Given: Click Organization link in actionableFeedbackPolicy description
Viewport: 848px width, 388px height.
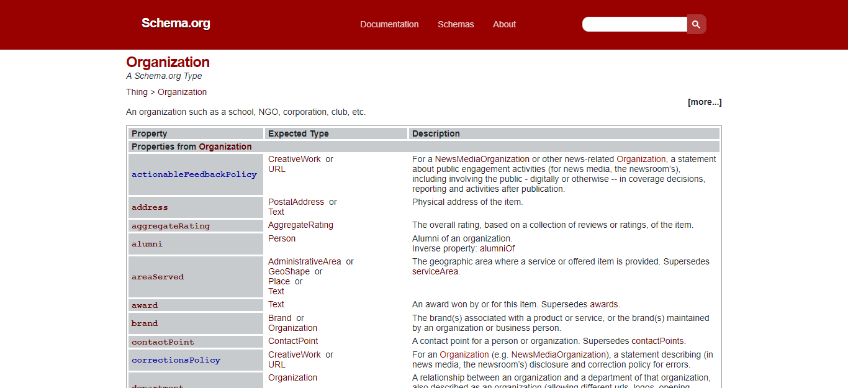Looking at the screenshot, I should [x=641, y=159].
